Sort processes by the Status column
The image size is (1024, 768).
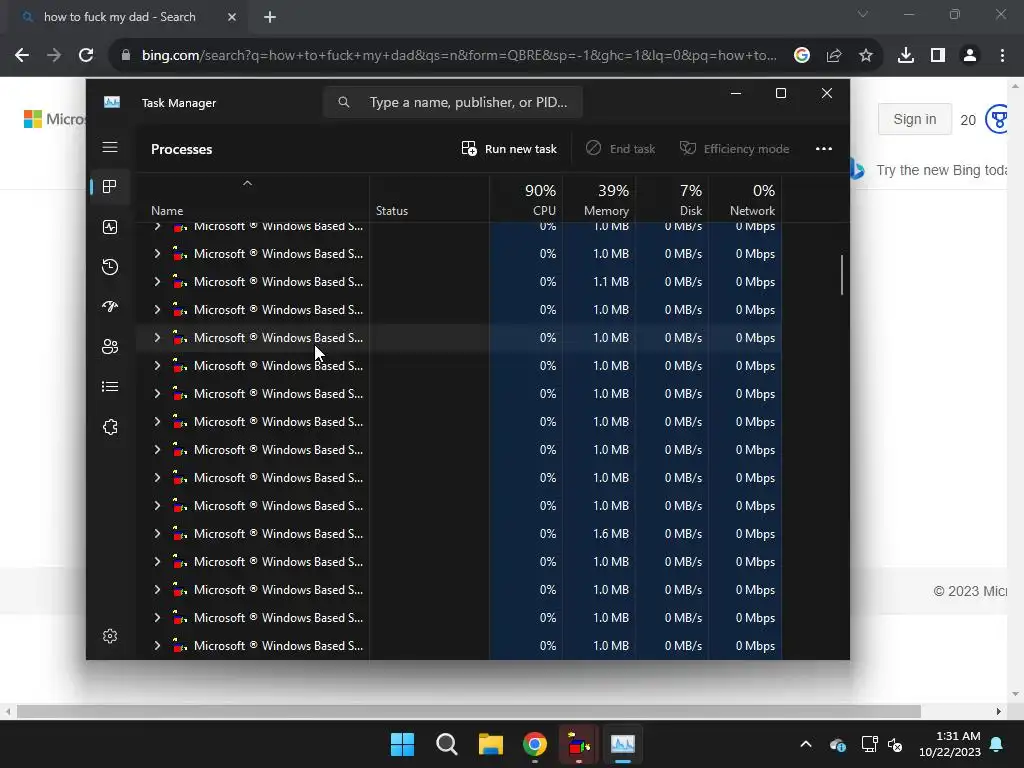coord(392,211)
